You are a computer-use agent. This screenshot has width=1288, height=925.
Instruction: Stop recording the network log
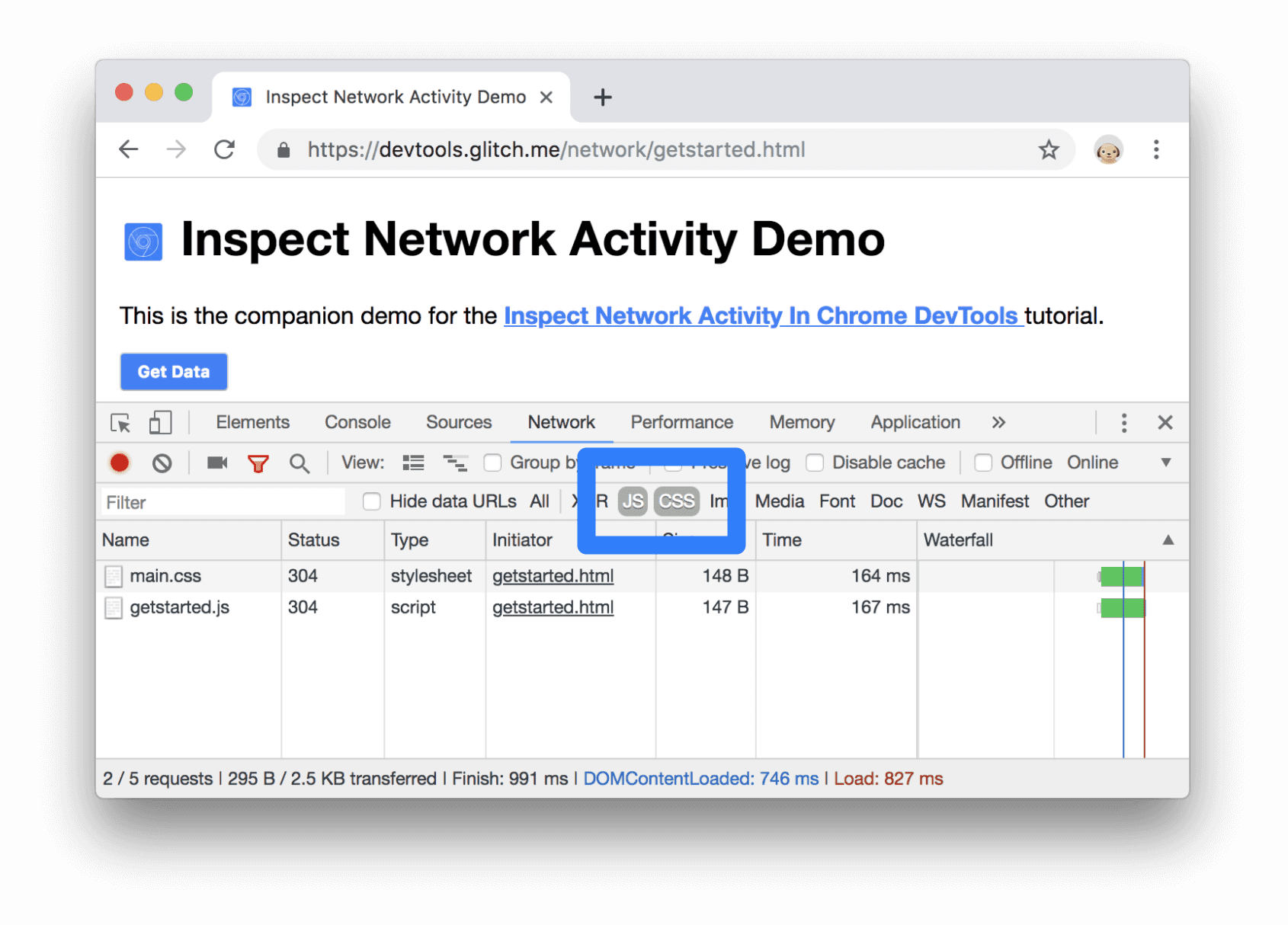click(120, 462)
